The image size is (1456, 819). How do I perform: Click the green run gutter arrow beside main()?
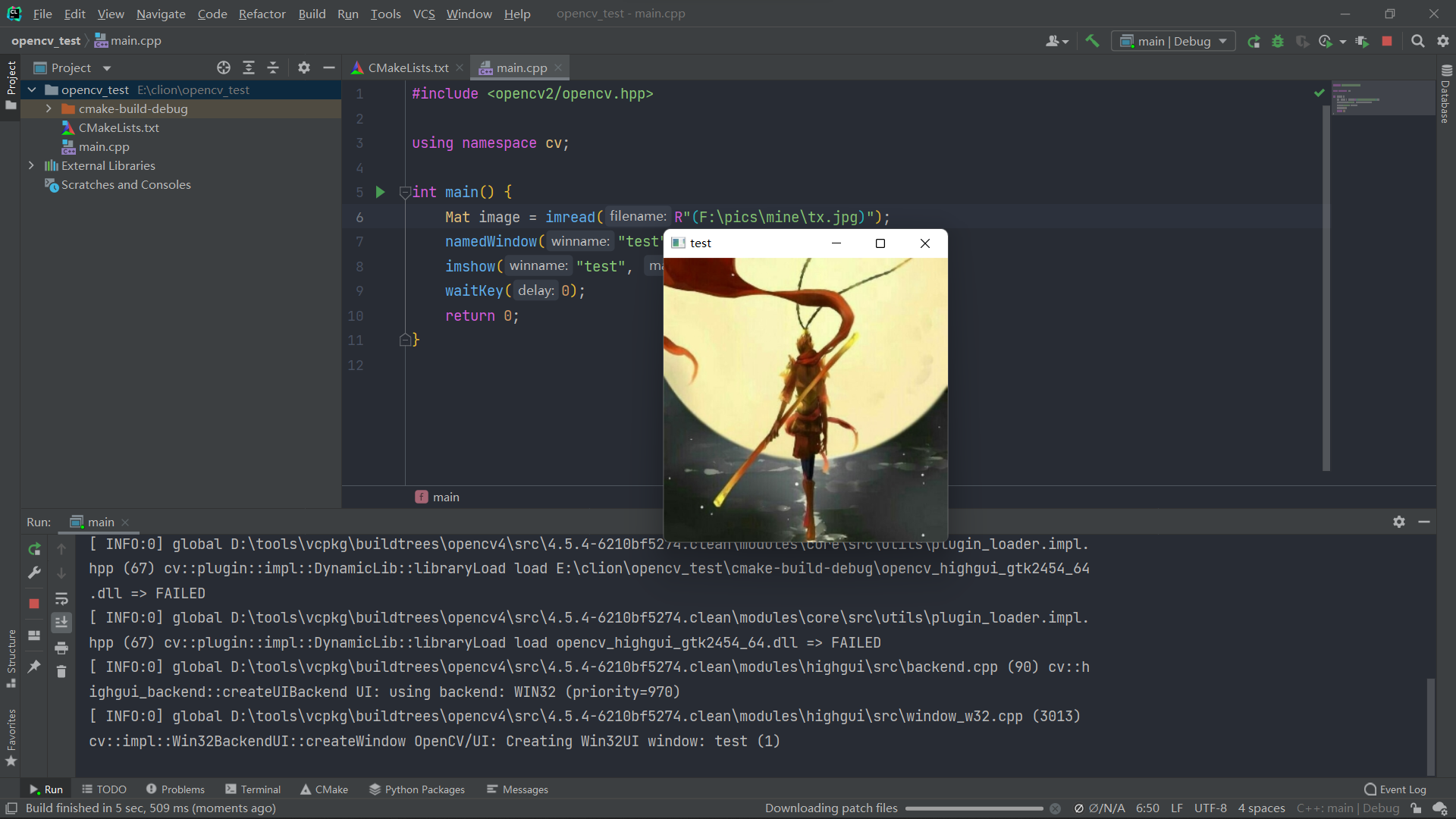(x=381, y=192)
